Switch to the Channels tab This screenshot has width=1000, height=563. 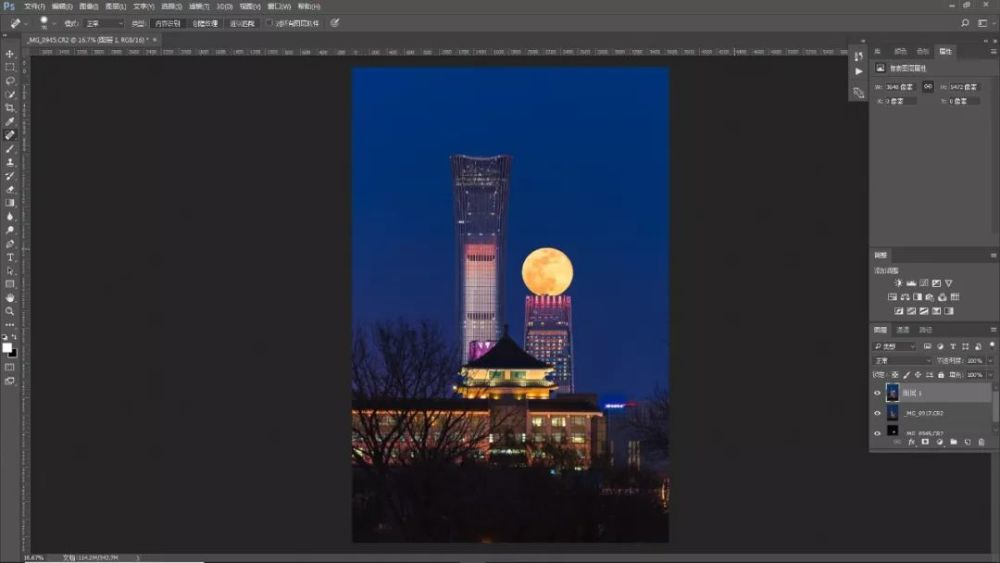click(x=903, y=330)
